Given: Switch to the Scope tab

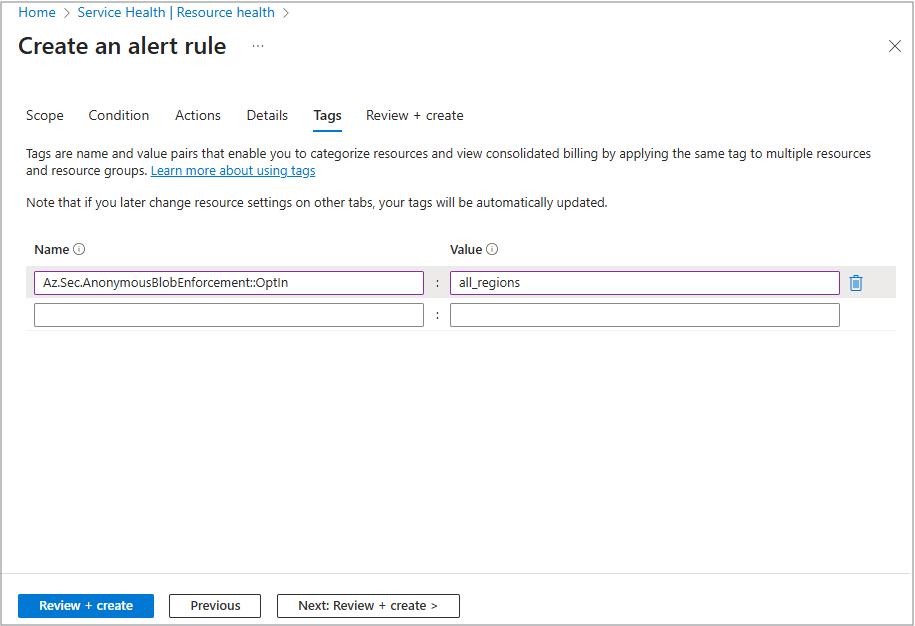Looking at the screenshot, I should point(45,116).
